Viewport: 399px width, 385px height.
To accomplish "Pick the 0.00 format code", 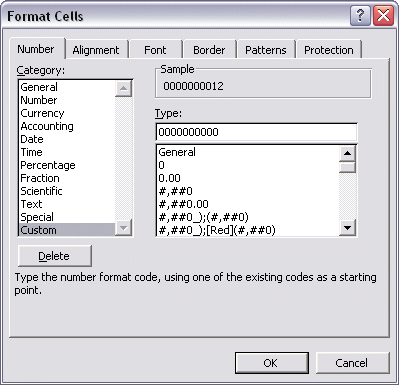I will tap(169, 178).
